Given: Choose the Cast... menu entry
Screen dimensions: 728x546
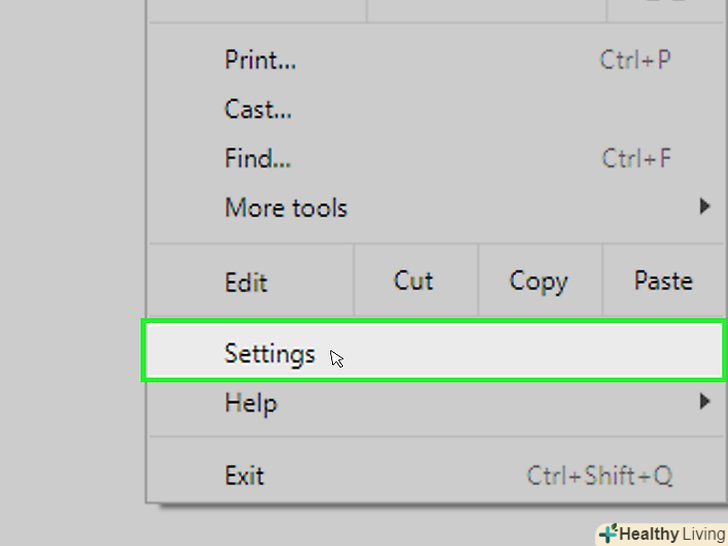Looking at the screenshot, I should tap(258, 109).
